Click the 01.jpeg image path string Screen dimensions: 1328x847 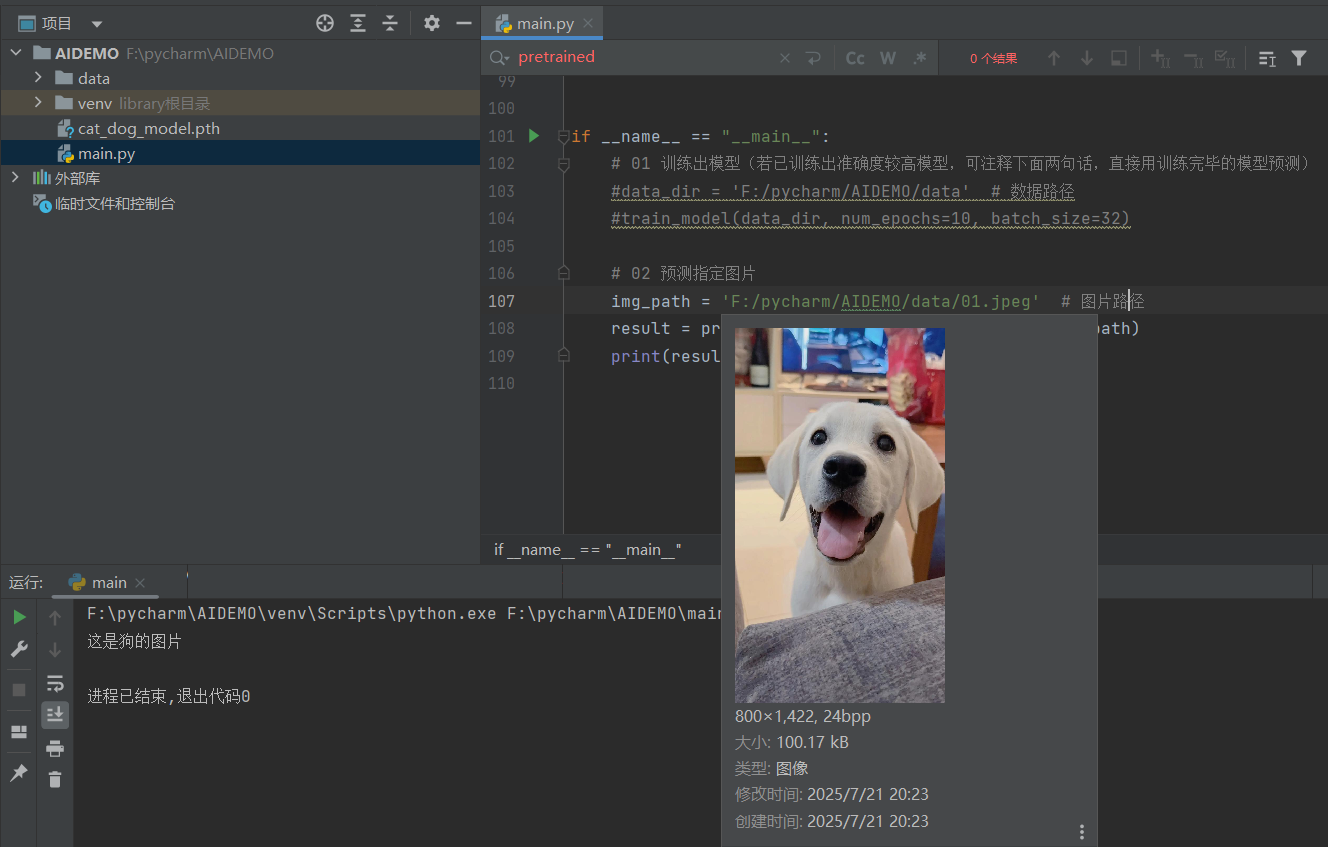pyautogui.click(x=880, y=301)
